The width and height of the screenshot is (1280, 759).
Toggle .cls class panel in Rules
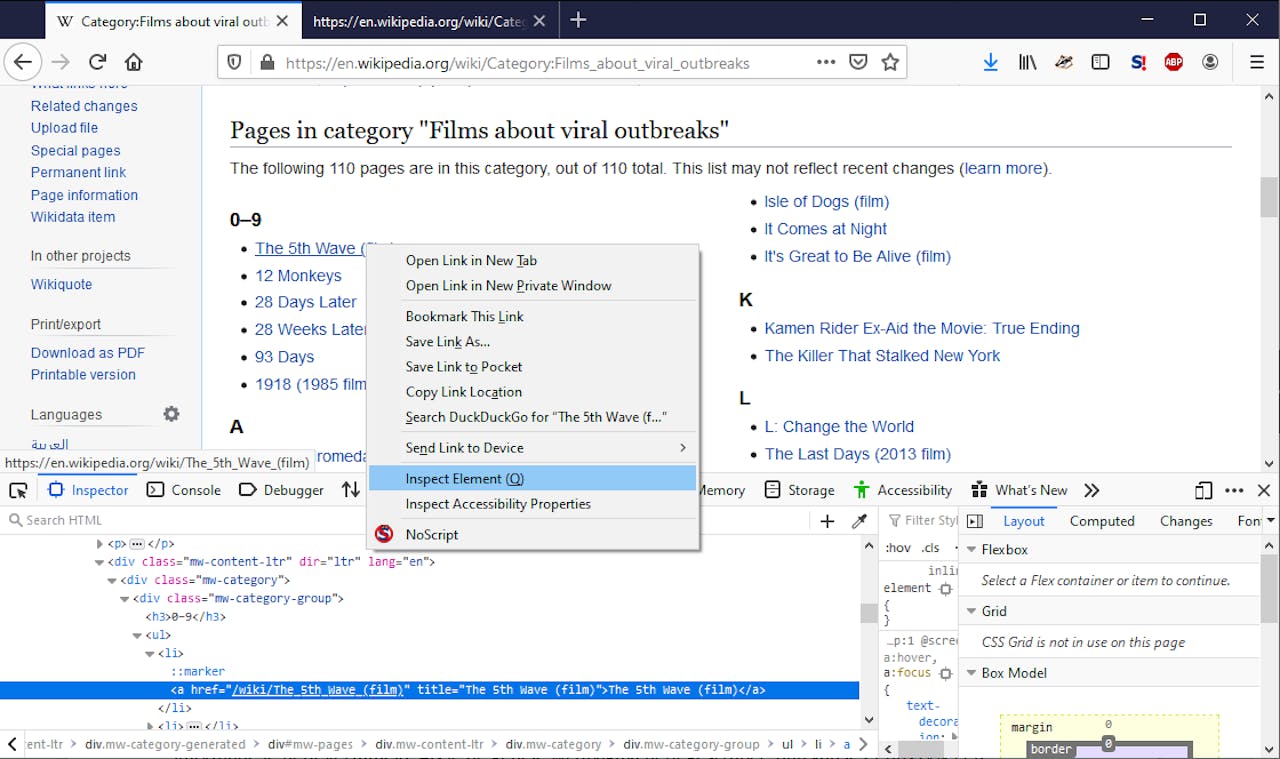(x=931, y=548)
